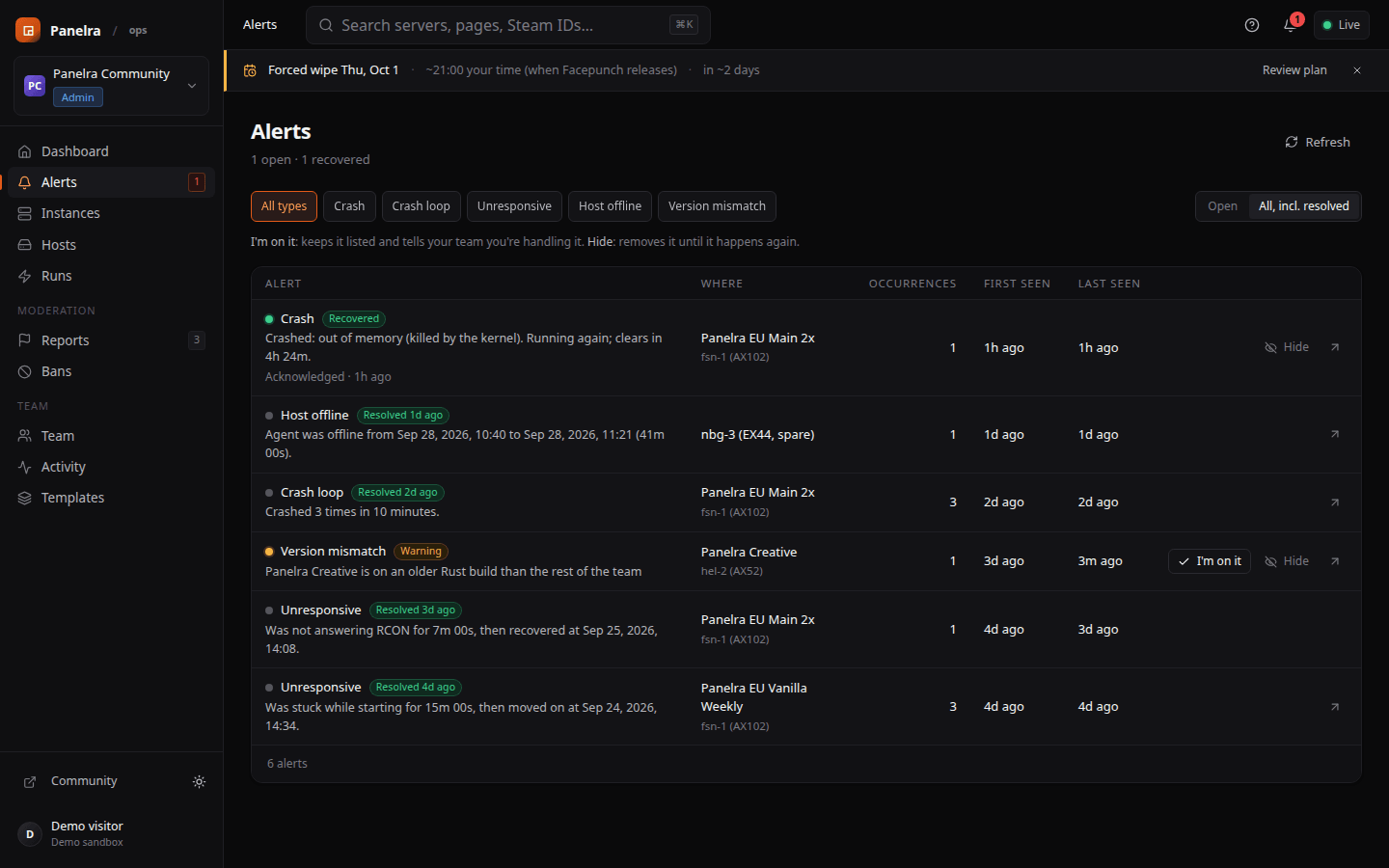Open Runs in sidebar
The width and height of the screenshot is (1389, 868).
[112, 276]
